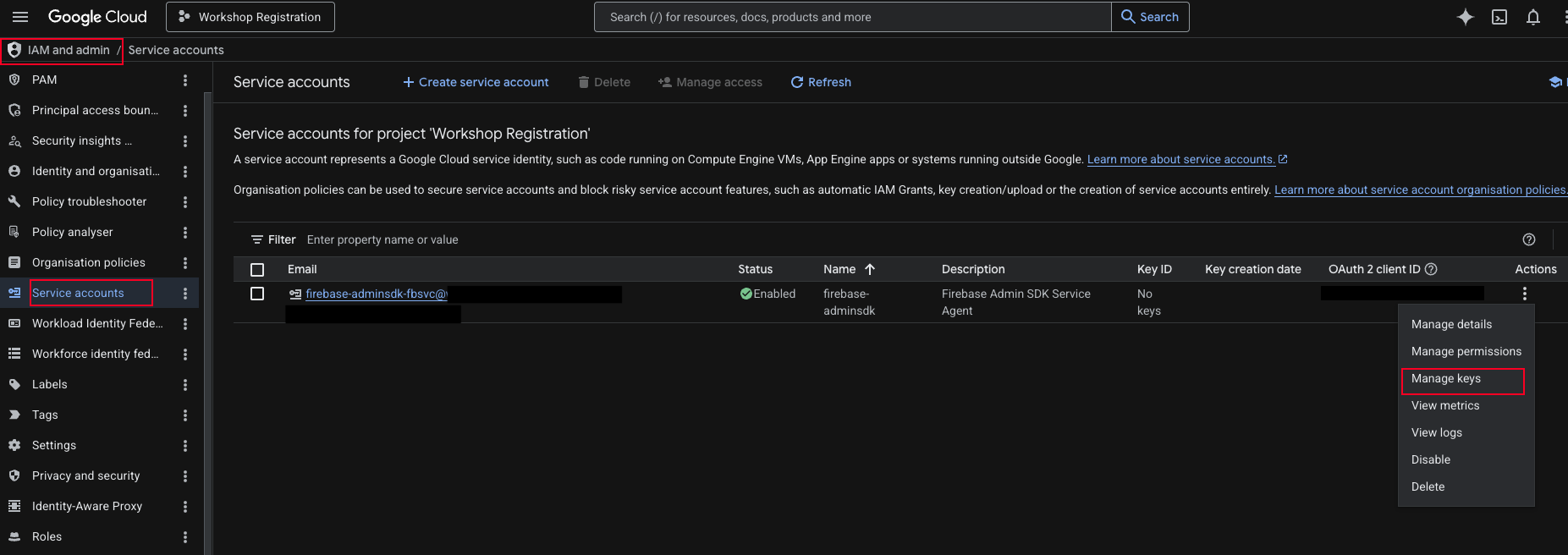
Task: Open Learn more about service accounts link
Action: point(1187,159)
